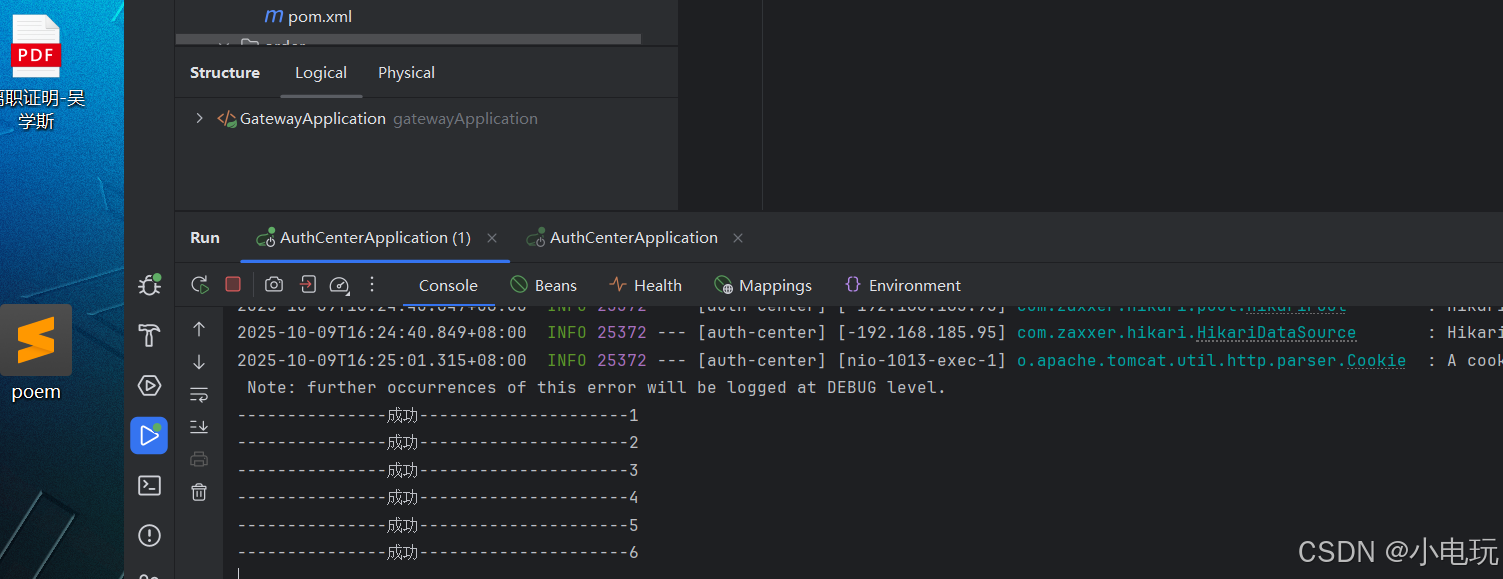Click the log line ending with 1
This screenshot has height=579, width=1503.
(438, 416)
